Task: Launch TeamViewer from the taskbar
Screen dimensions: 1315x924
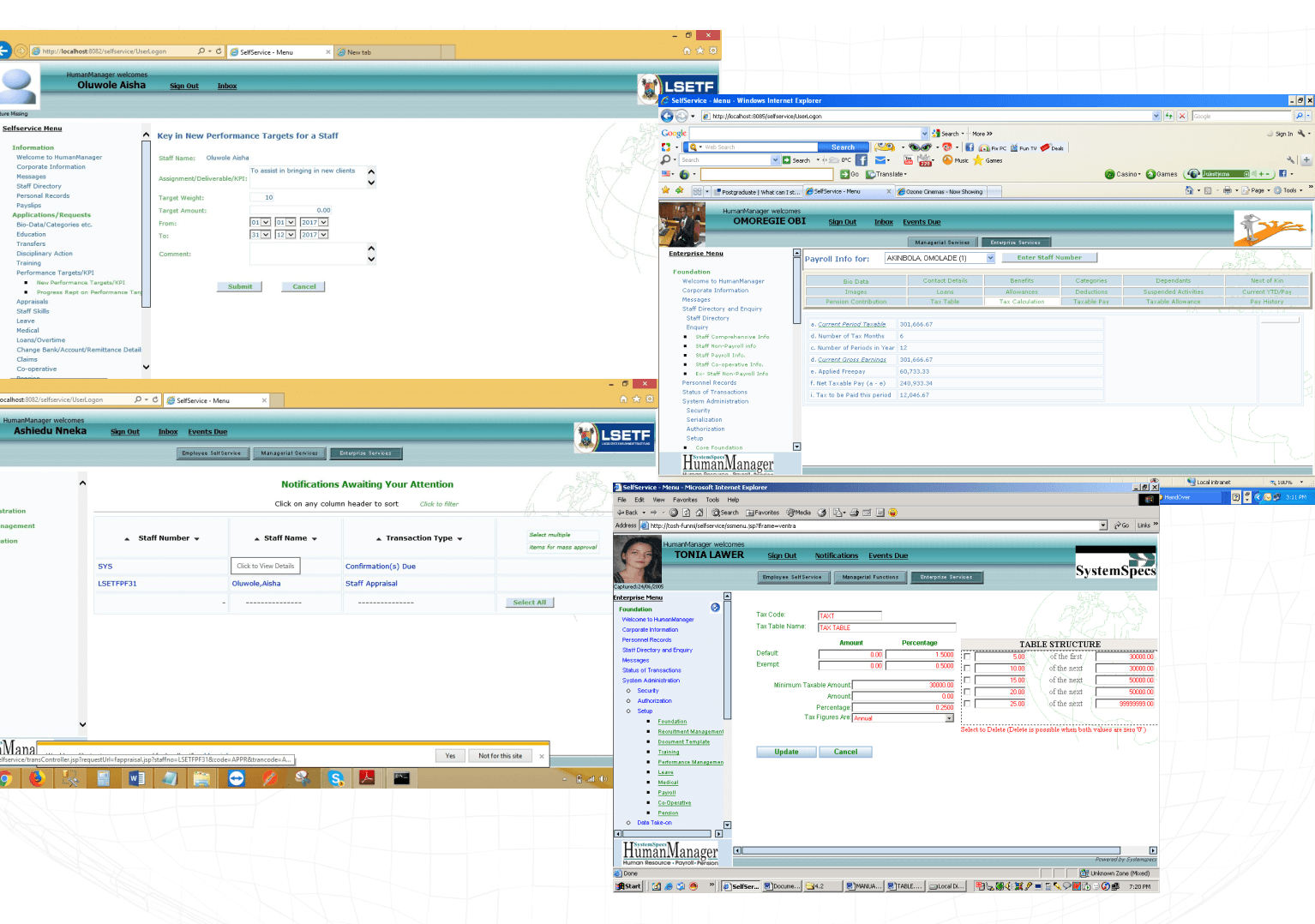Action: click(x=237, y=778)
